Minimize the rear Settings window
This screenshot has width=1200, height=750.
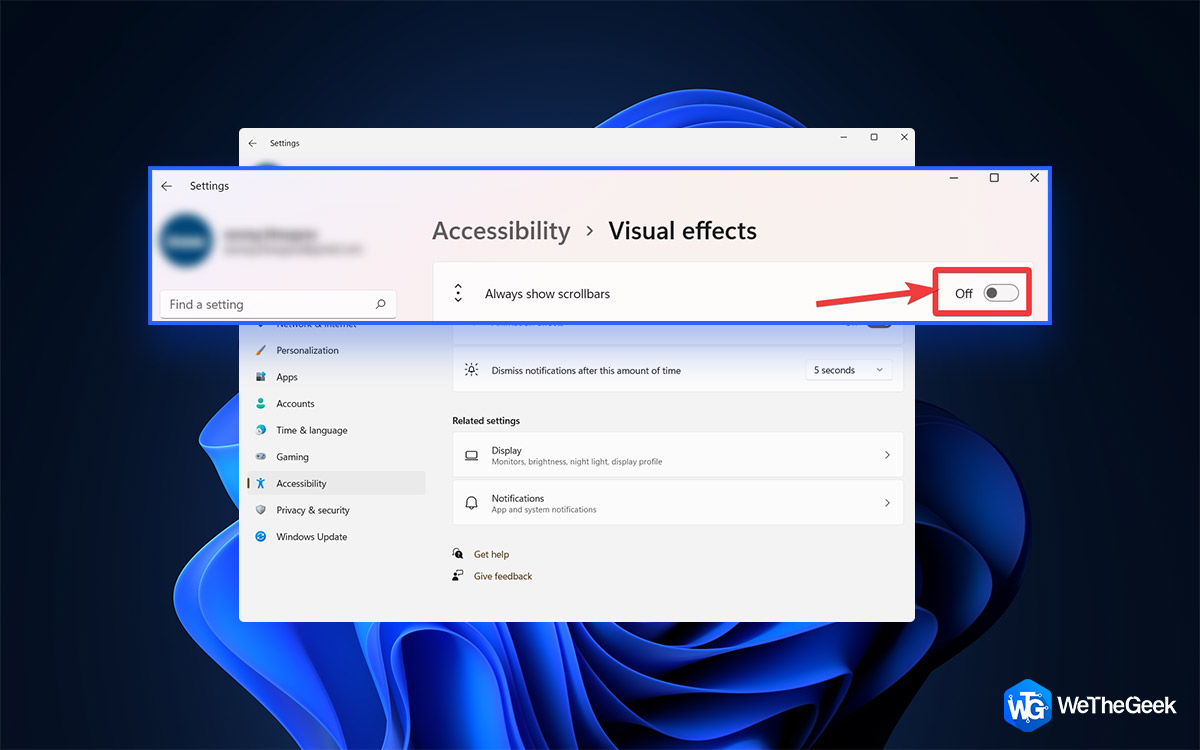(844, 137)
